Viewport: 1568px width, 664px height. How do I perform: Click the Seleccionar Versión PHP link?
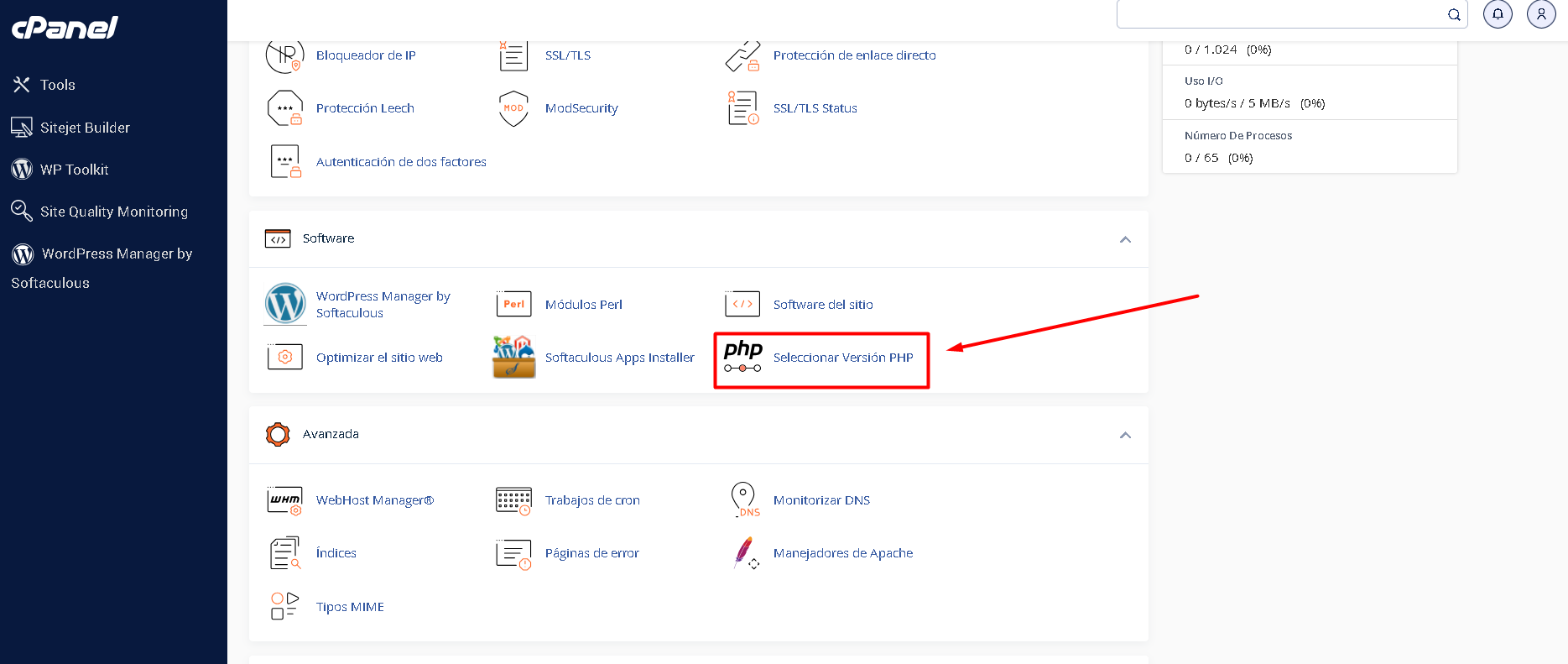[843, 358]
